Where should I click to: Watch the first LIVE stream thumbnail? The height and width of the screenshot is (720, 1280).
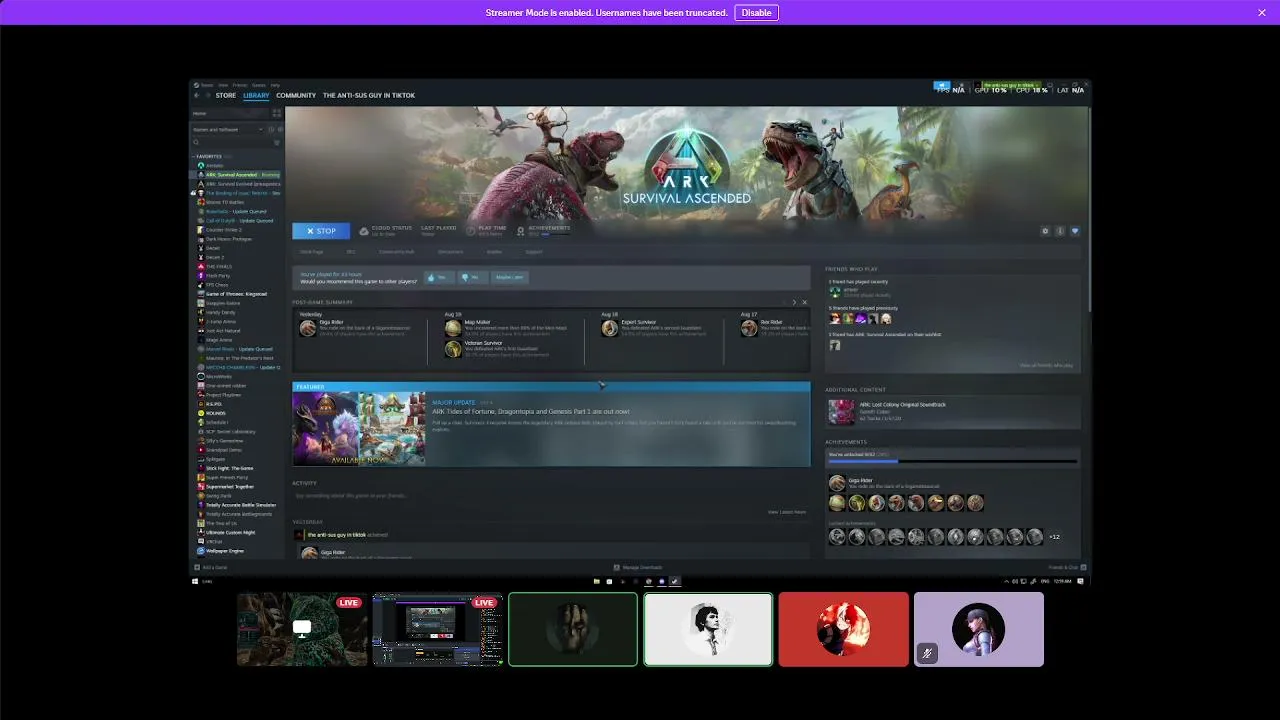[x=302, y=629]
